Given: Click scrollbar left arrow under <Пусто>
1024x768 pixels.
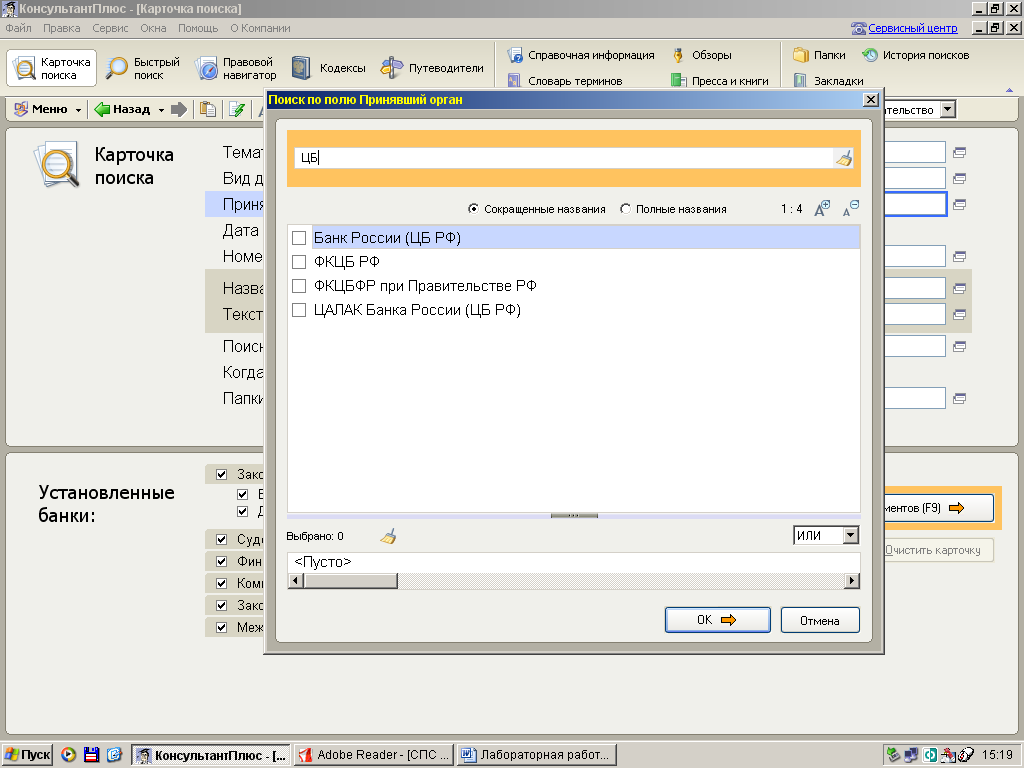Looking at the screenshot, I should tap(296, 581).
